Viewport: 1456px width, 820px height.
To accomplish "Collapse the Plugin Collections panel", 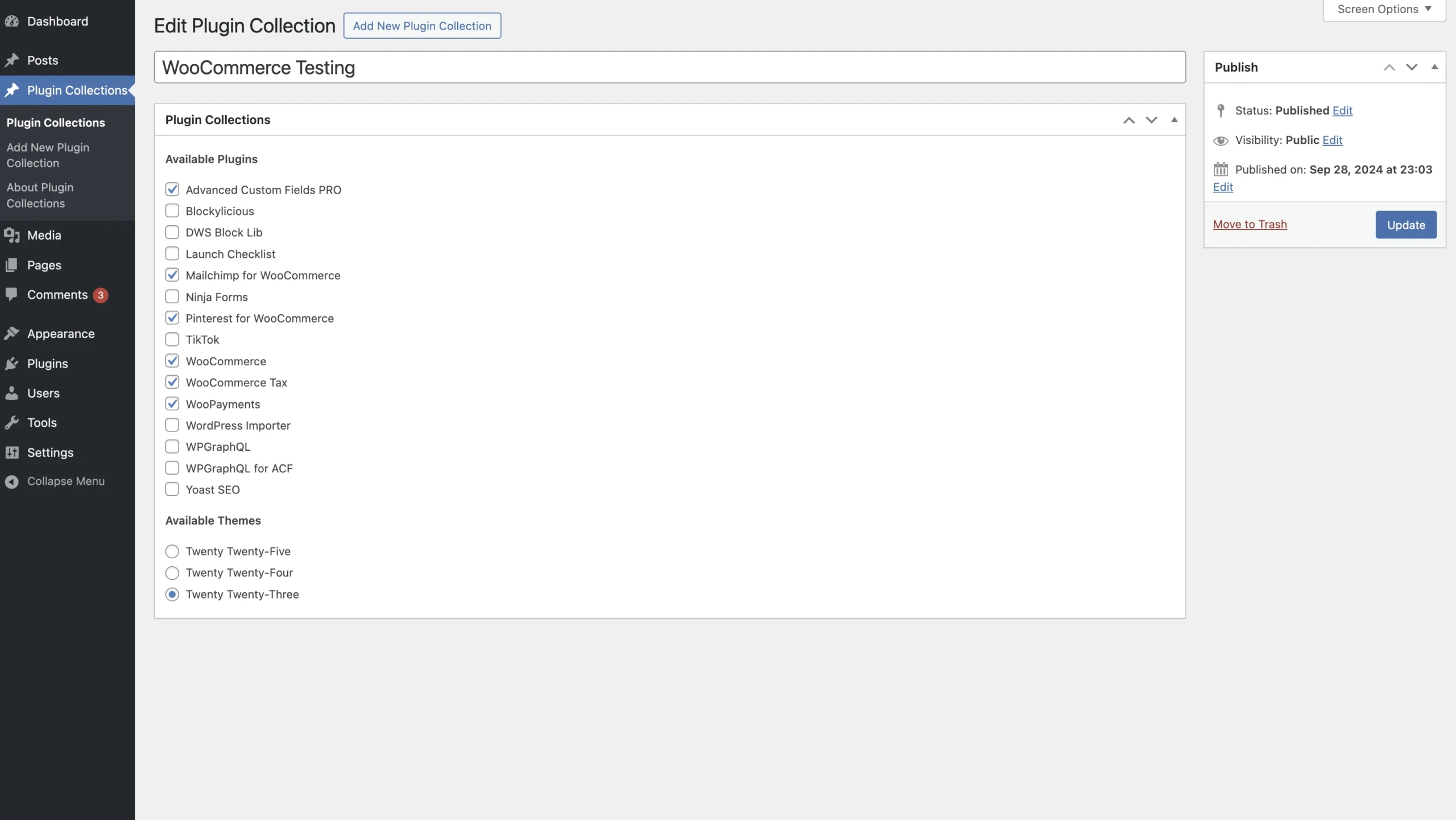I will [x=1174, y=120].
